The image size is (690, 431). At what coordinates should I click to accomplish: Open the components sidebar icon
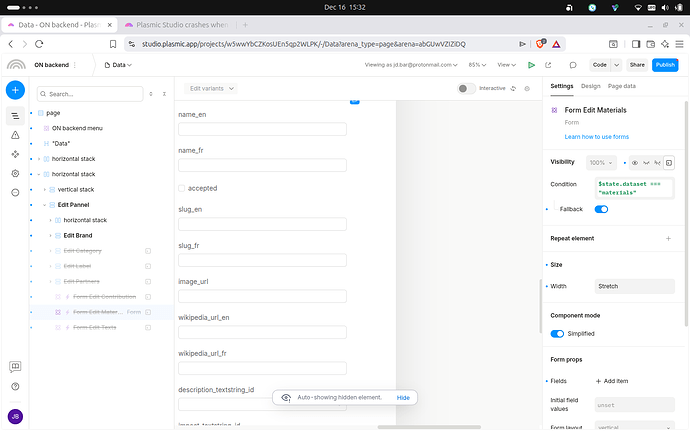click(x=15, y=154)
